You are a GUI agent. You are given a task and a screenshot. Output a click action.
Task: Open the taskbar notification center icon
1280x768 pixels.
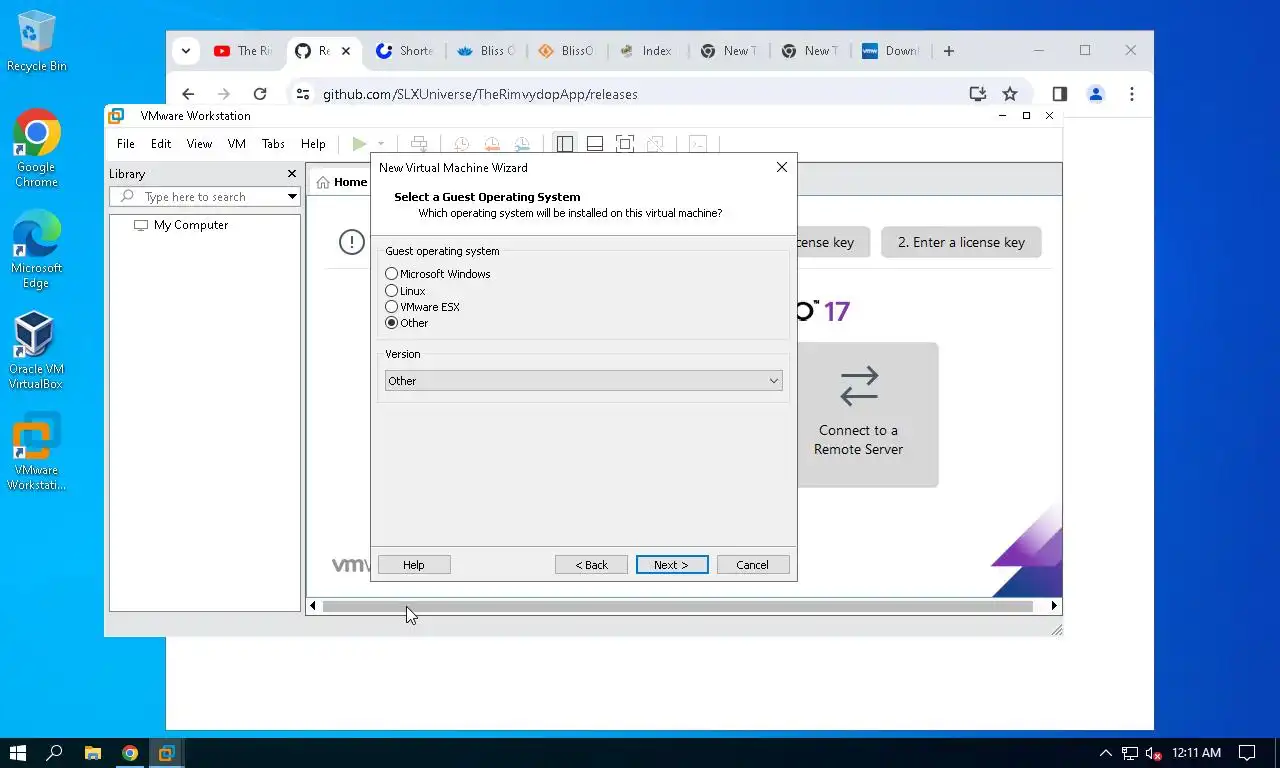pos(1247,753)
